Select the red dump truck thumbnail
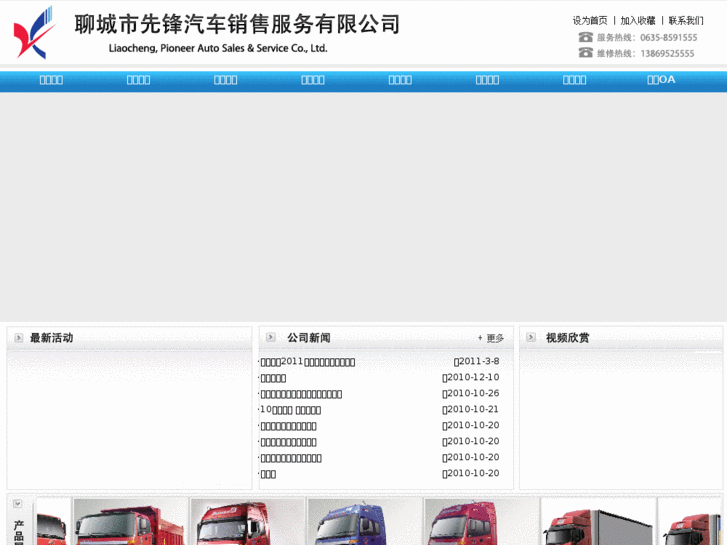 pos(131,521)
